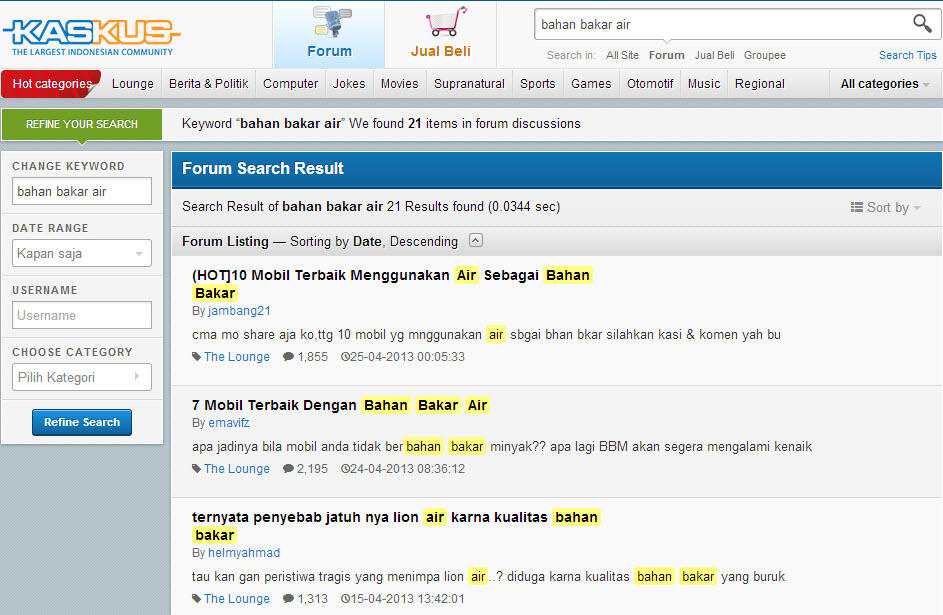This screenshot has height=615, width=943.
Task: Select the Computer category tab
Action: (x=290, y=84)
